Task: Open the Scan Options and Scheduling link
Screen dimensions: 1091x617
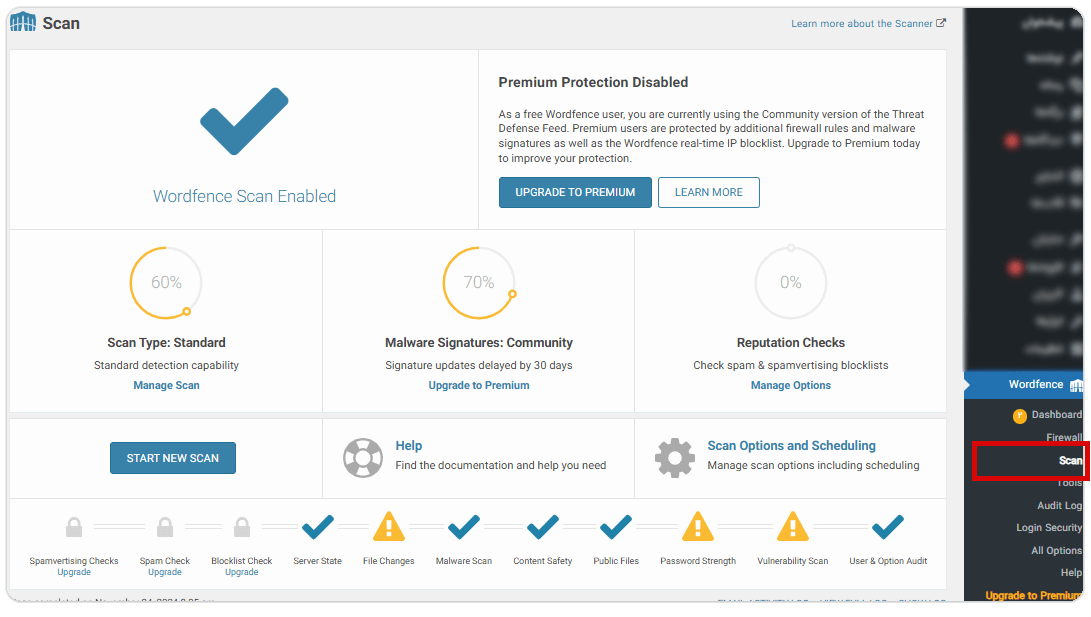Action: 791,446
